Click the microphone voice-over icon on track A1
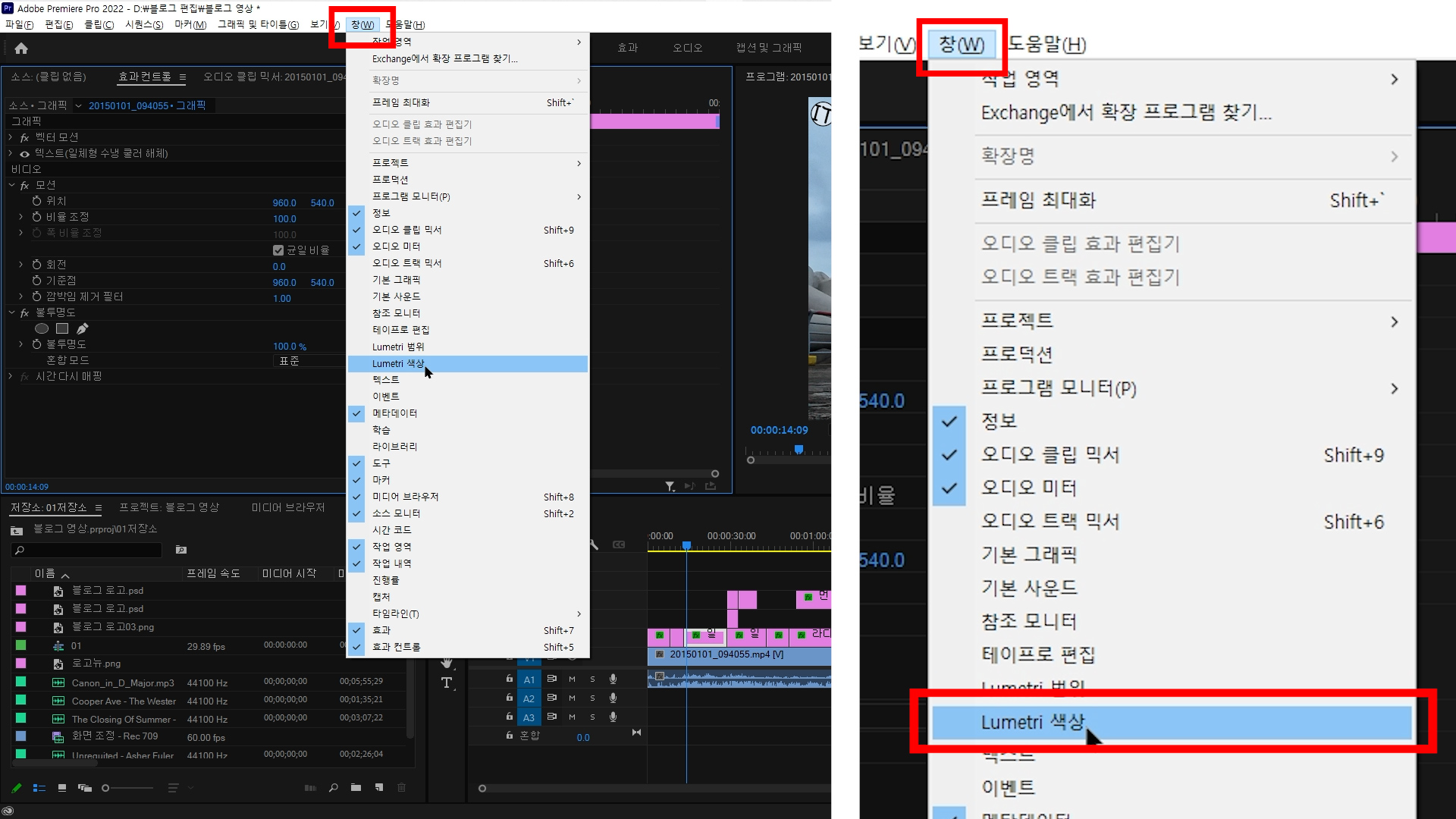1456x819 pixels. (613, 679)
